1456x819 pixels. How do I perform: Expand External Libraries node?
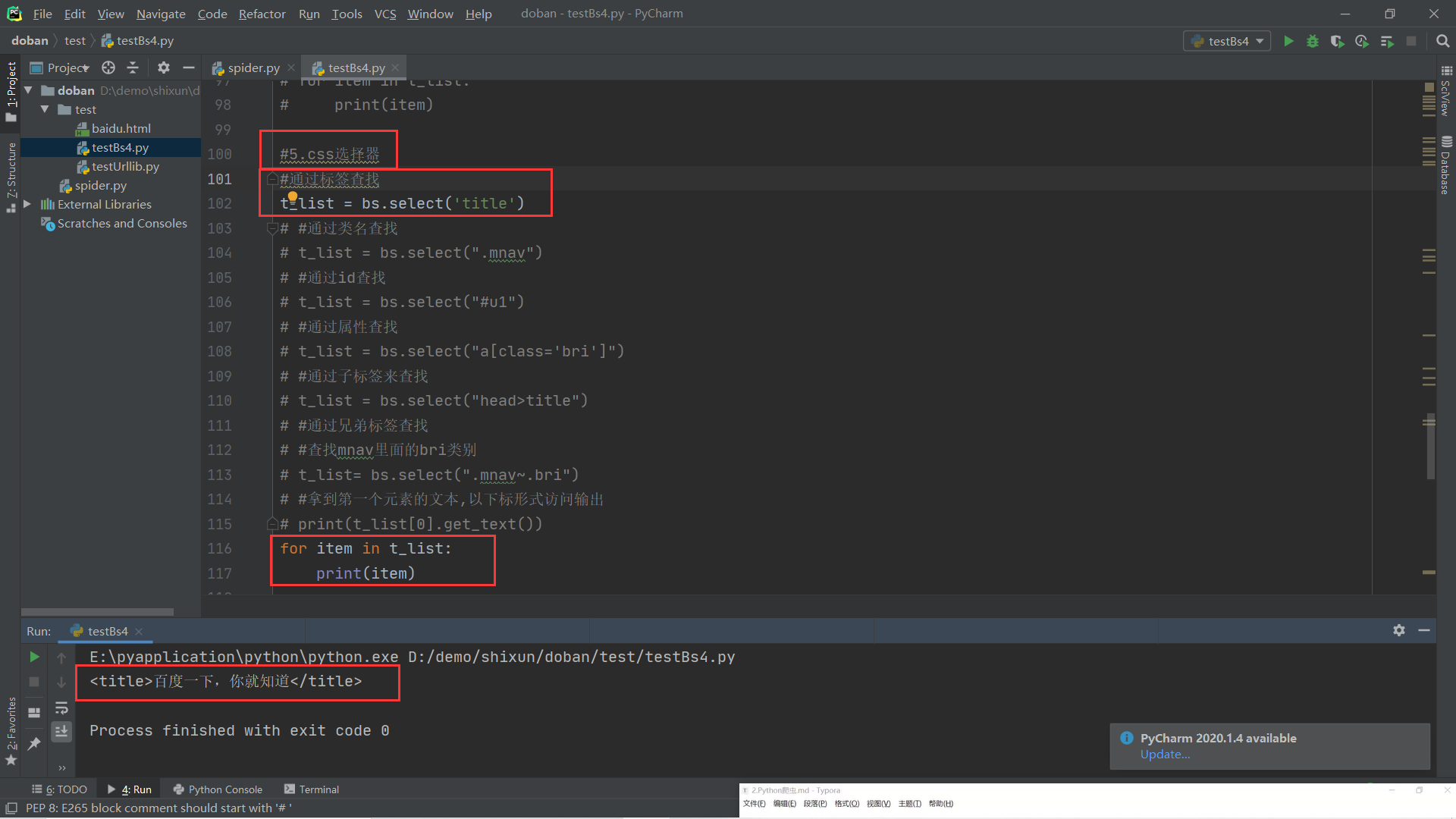28,204
